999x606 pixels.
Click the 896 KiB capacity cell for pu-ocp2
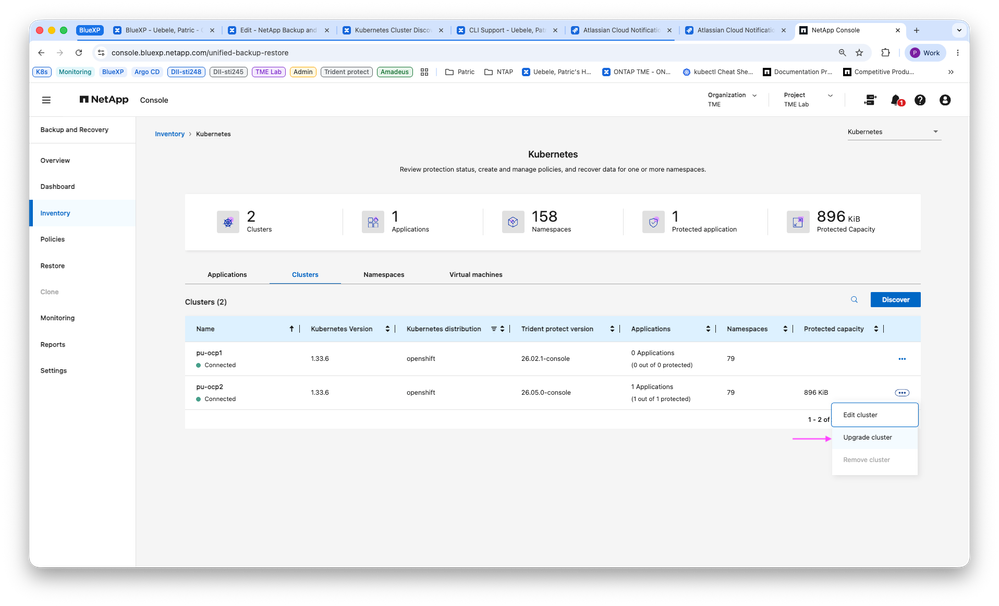tap(816, 393)
